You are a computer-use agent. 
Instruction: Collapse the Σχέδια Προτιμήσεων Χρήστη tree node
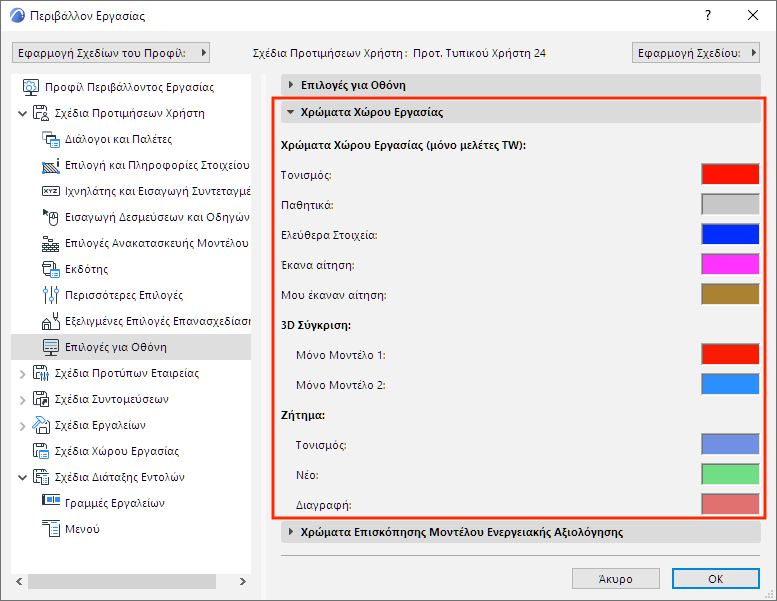pyautogui.click(x=23, y=113)
